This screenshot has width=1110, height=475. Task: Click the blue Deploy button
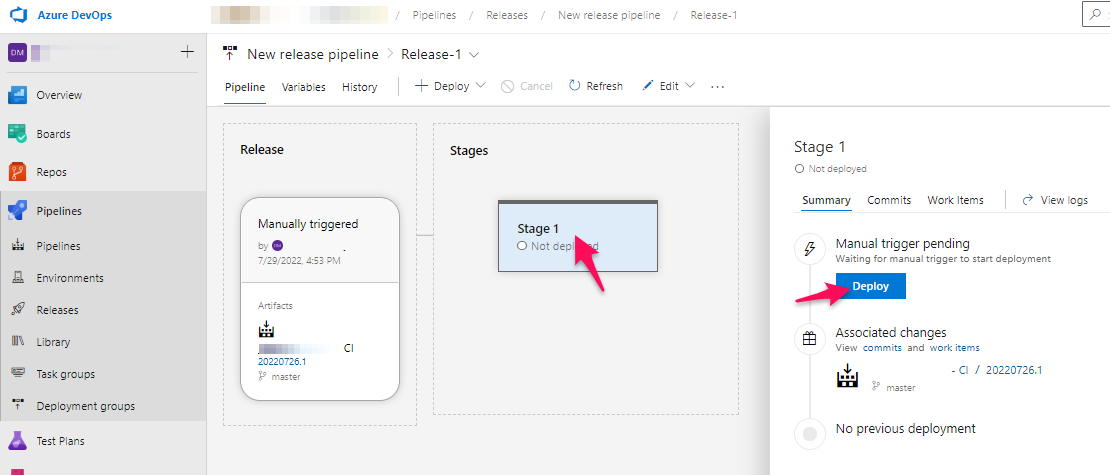tap(871, 286)
